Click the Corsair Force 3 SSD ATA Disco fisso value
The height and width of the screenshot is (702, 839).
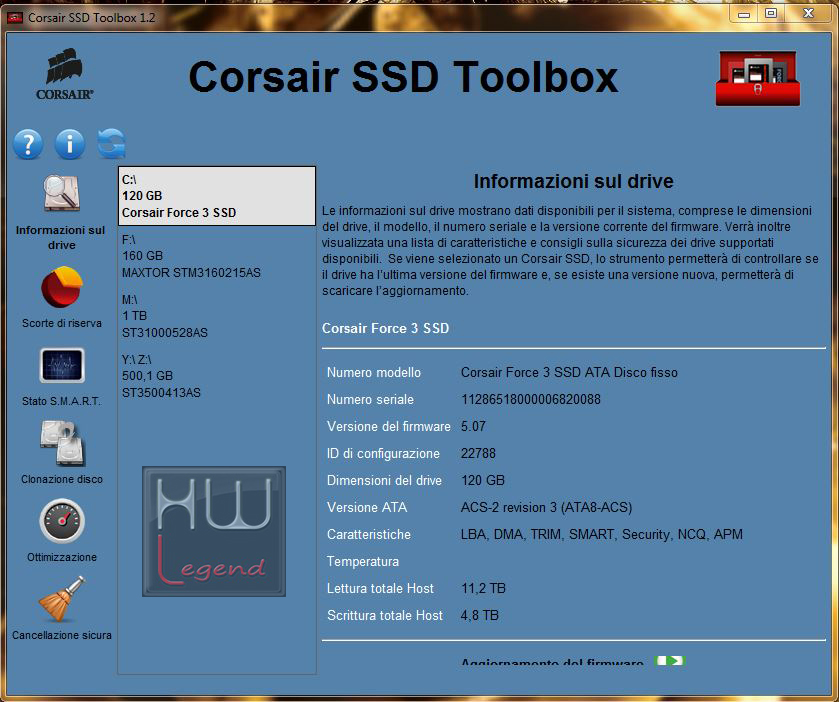point(569,372)
